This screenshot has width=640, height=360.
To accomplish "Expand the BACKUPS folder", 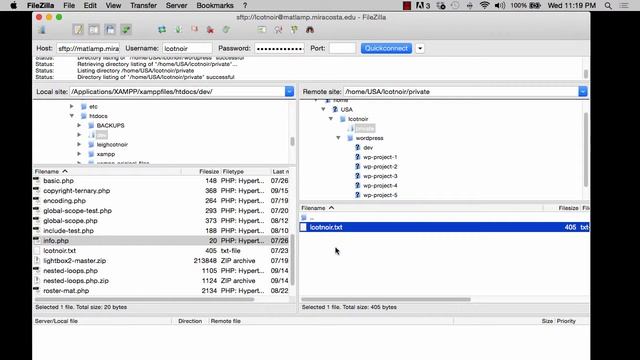I will point(79,125).
